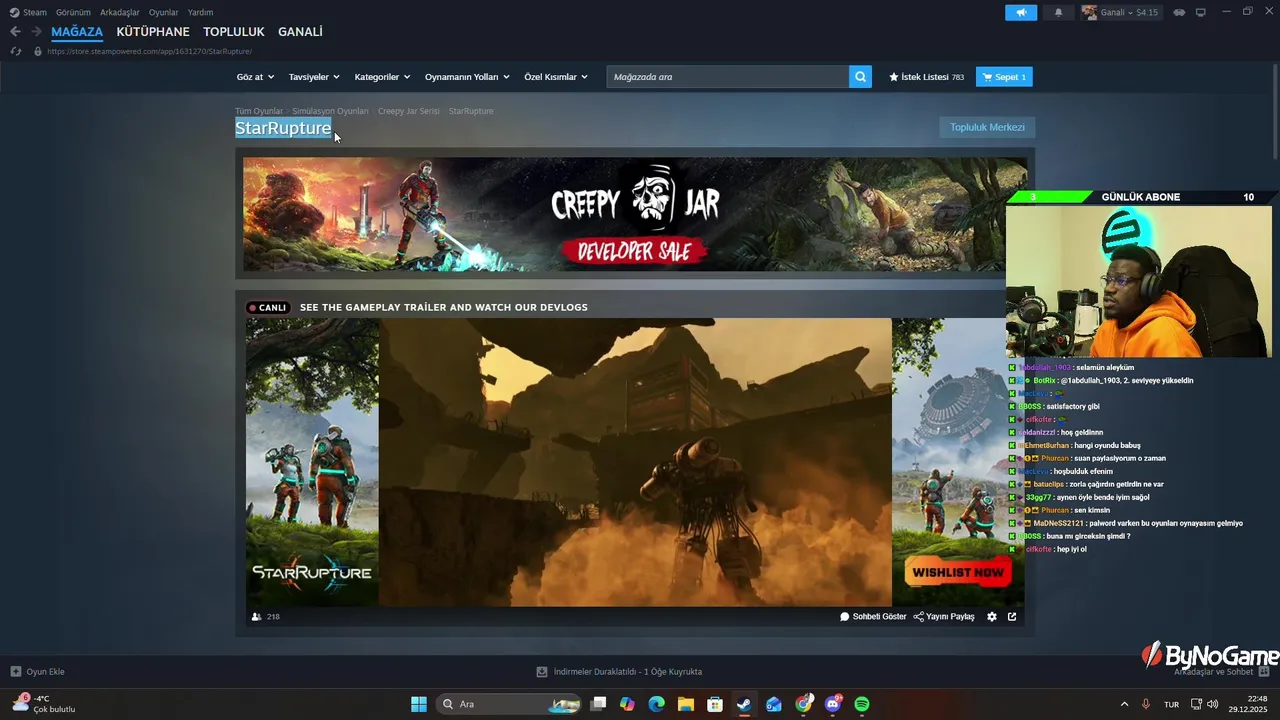Expand Özel Kısımlar dropdown
Screen dimensions: 1280x720
(x=556, y=77)
